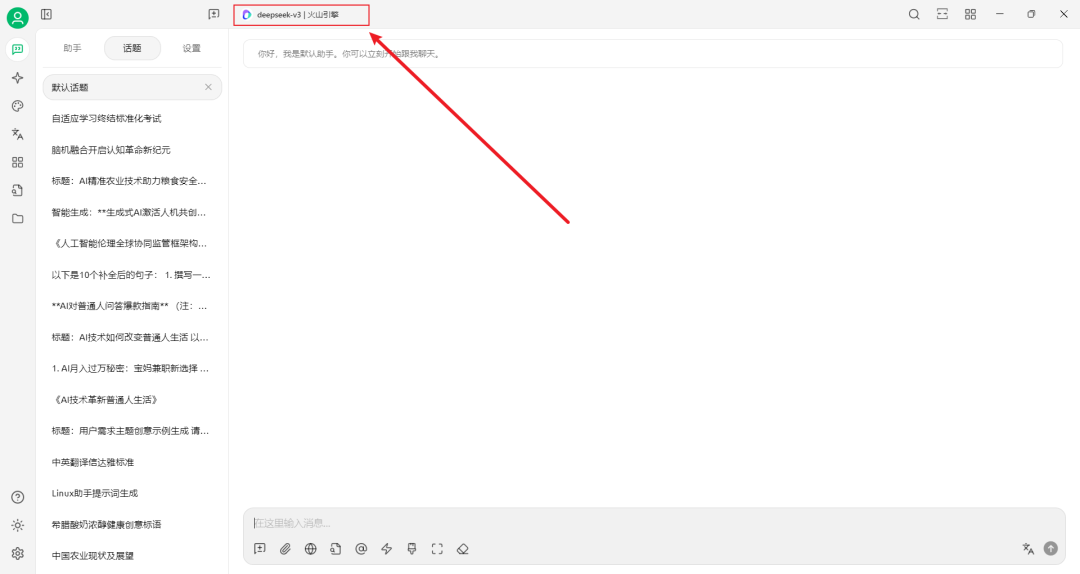Expand input box with fullscreen icon
The image size is (1080, 574).
[x=437, y=549]
